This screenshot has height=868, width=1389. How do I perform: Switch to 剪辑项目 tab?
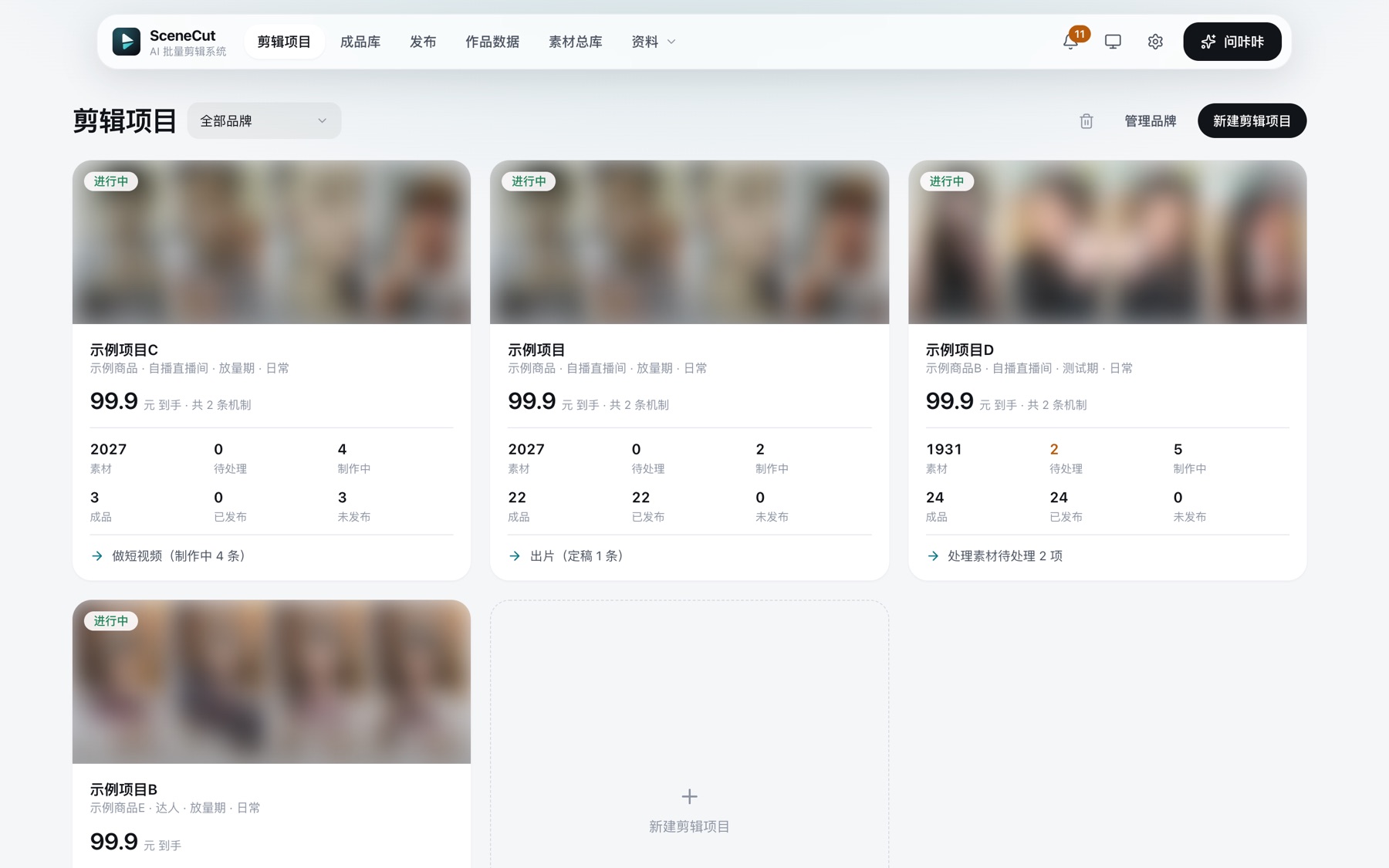pos(284,42)
